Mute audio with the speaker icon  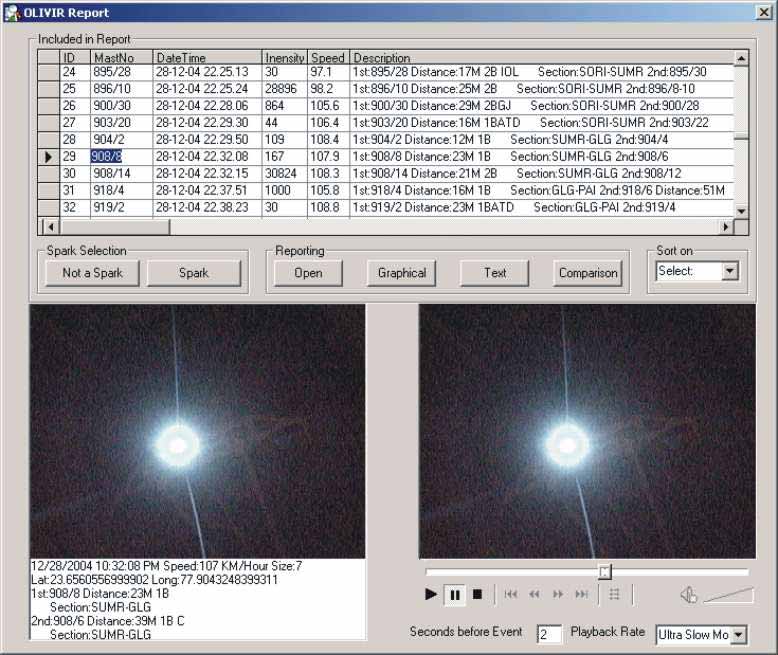pyautogui.click(x=688, y=595)
